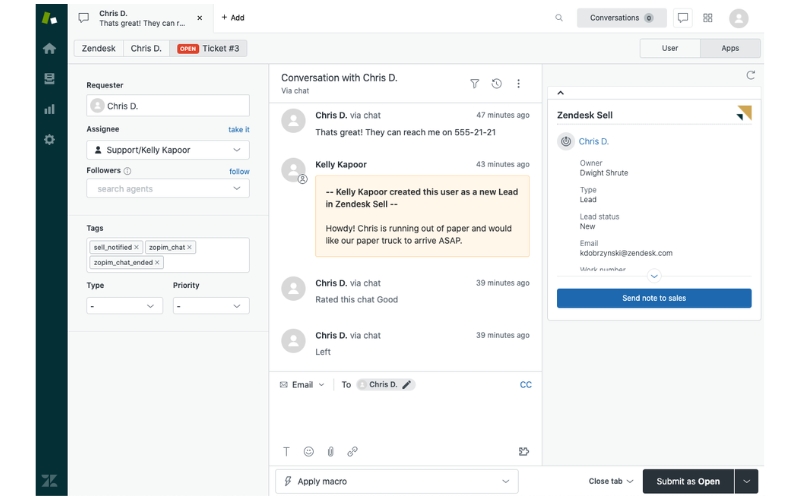Click inside the Tags field

tap(168, 255)
